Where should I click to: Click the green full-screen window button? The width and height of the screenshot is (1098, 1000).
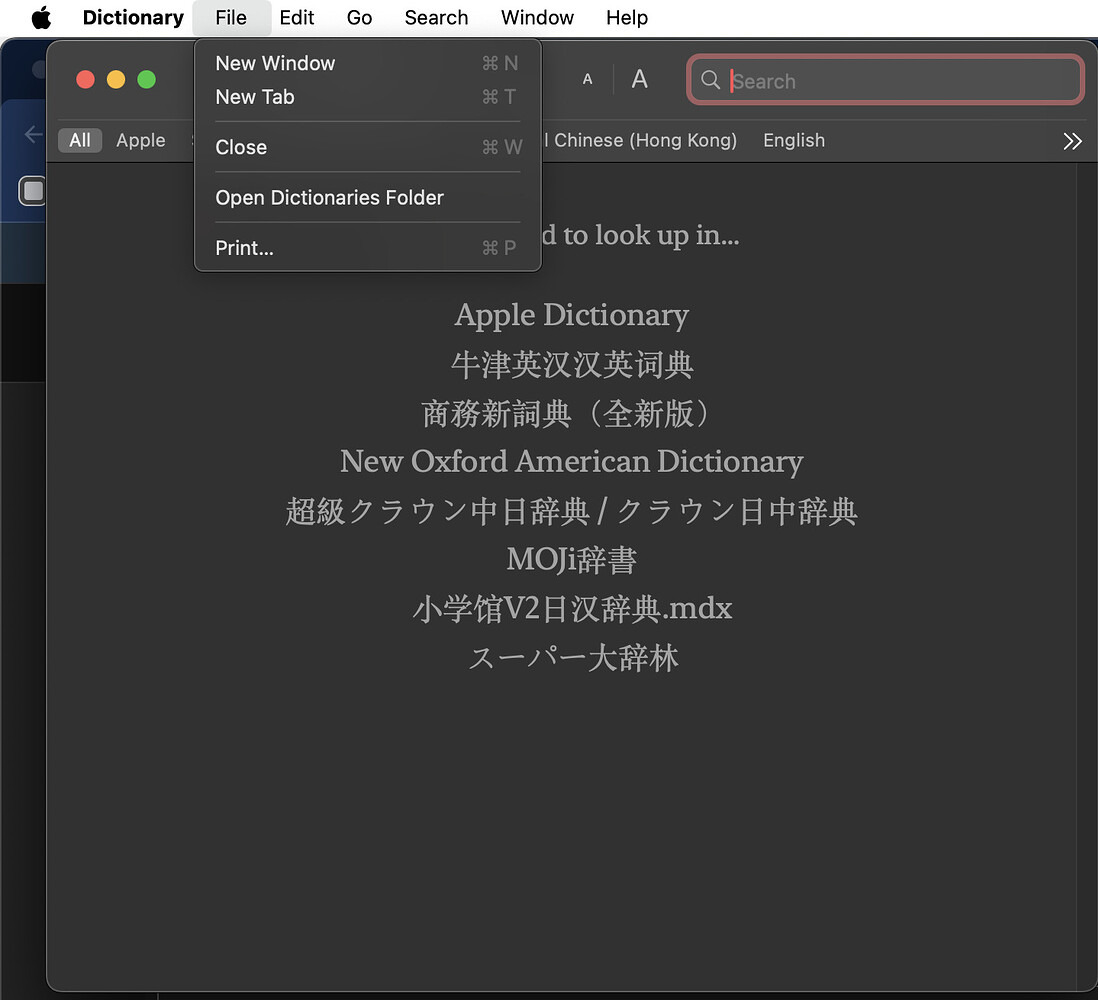tap(146, 79)
